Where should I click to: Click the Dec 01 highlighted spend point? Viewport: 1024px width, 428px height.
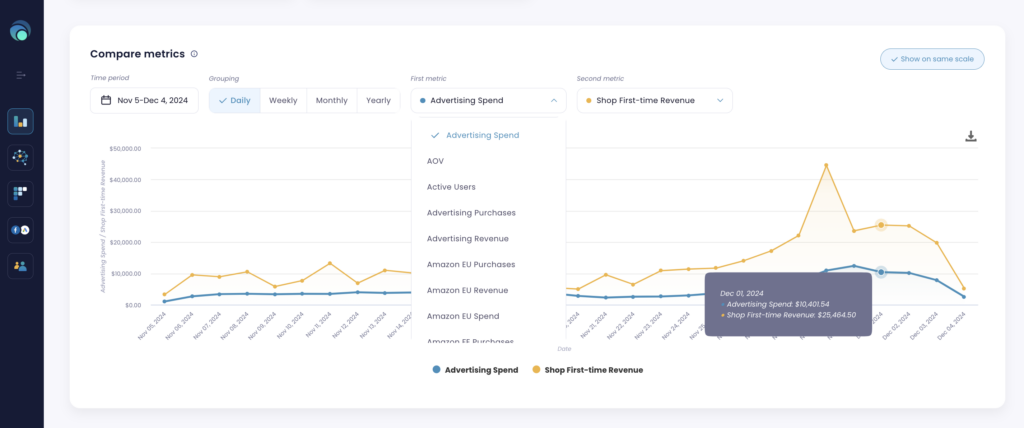881,272
